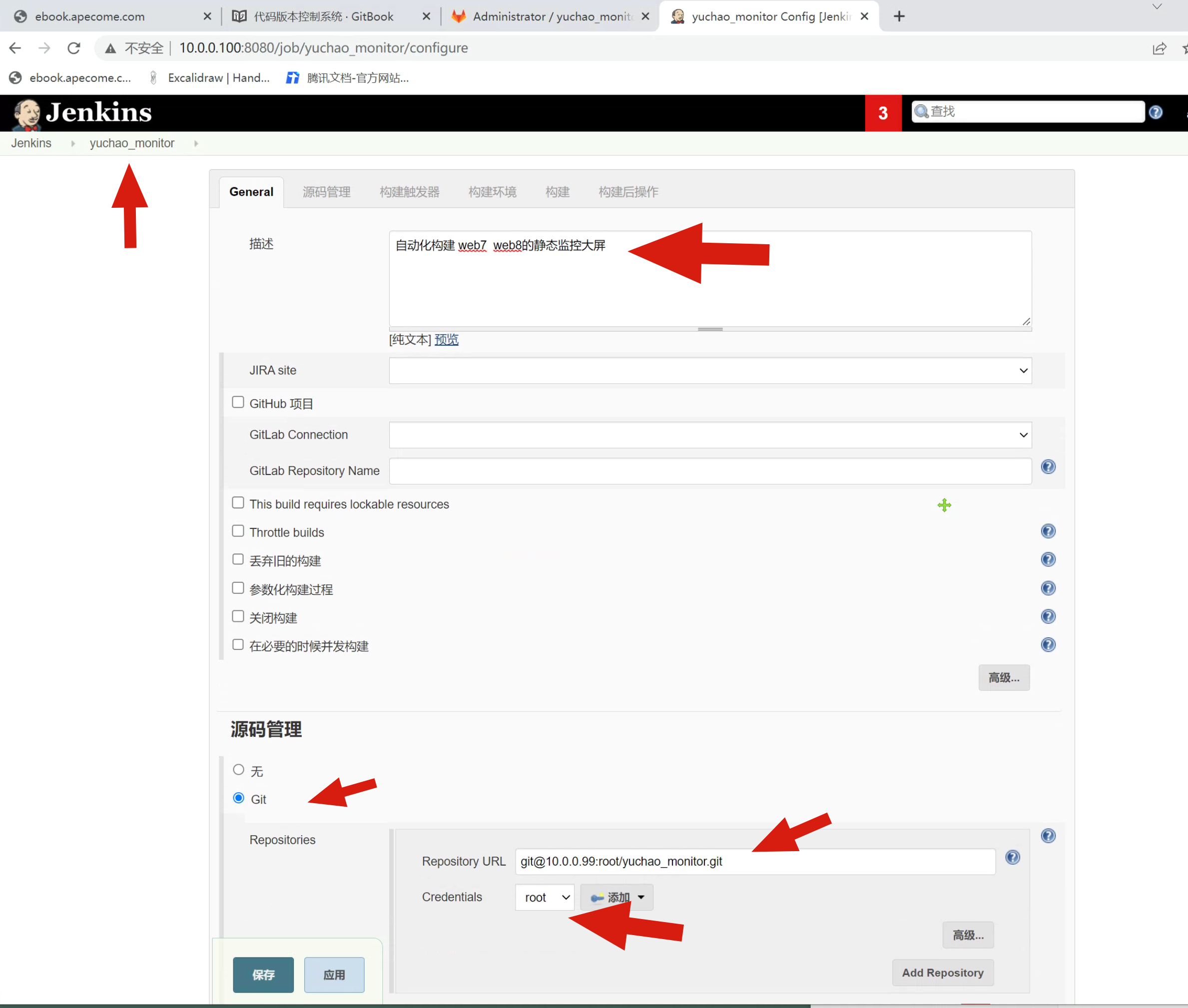This screenshot has width=1188, height=1008.
Task: Tick the 参数化构建过程 checkbox
Action: coord(238,588)
